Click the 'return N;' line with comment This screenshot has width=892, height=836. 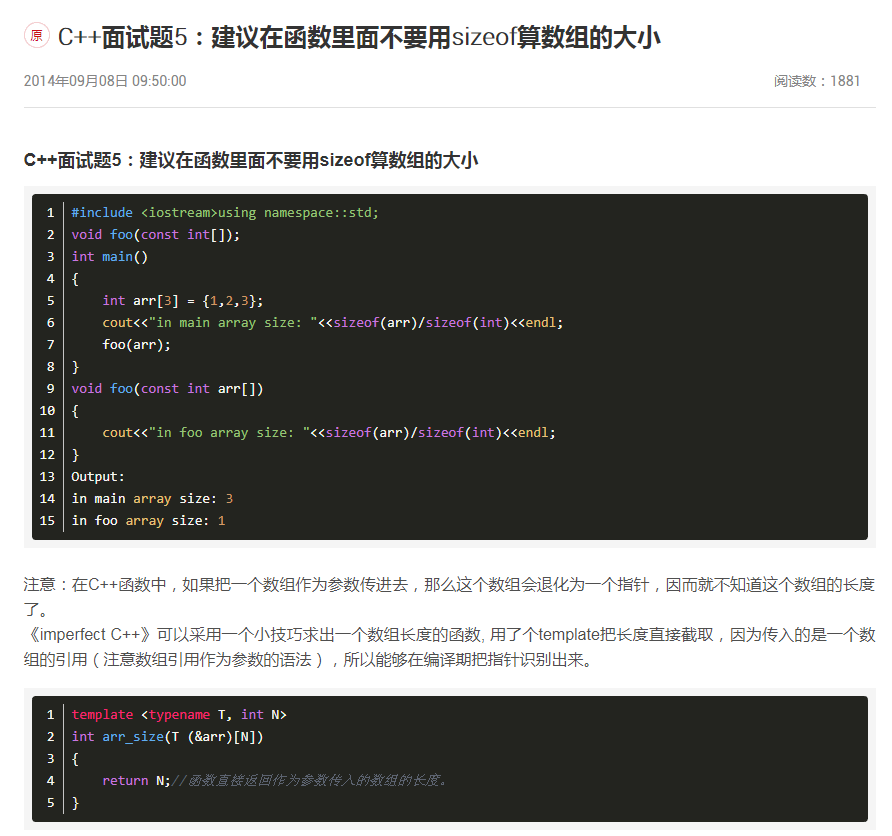coord(274,781)
